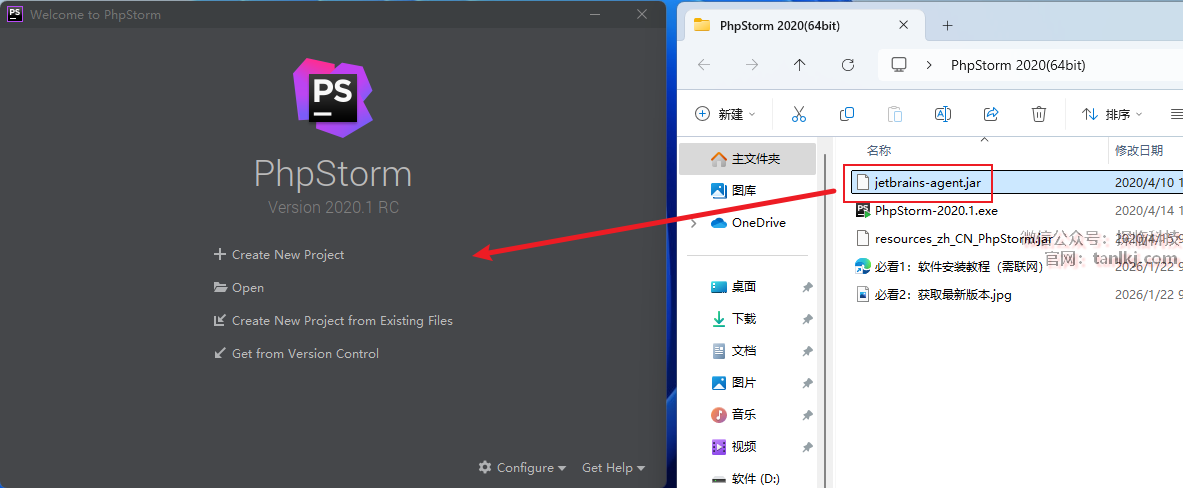Screen dimensions: 1183x488
Task: Click the plus icon beside Create New Project
Action: tap(220, 255)
